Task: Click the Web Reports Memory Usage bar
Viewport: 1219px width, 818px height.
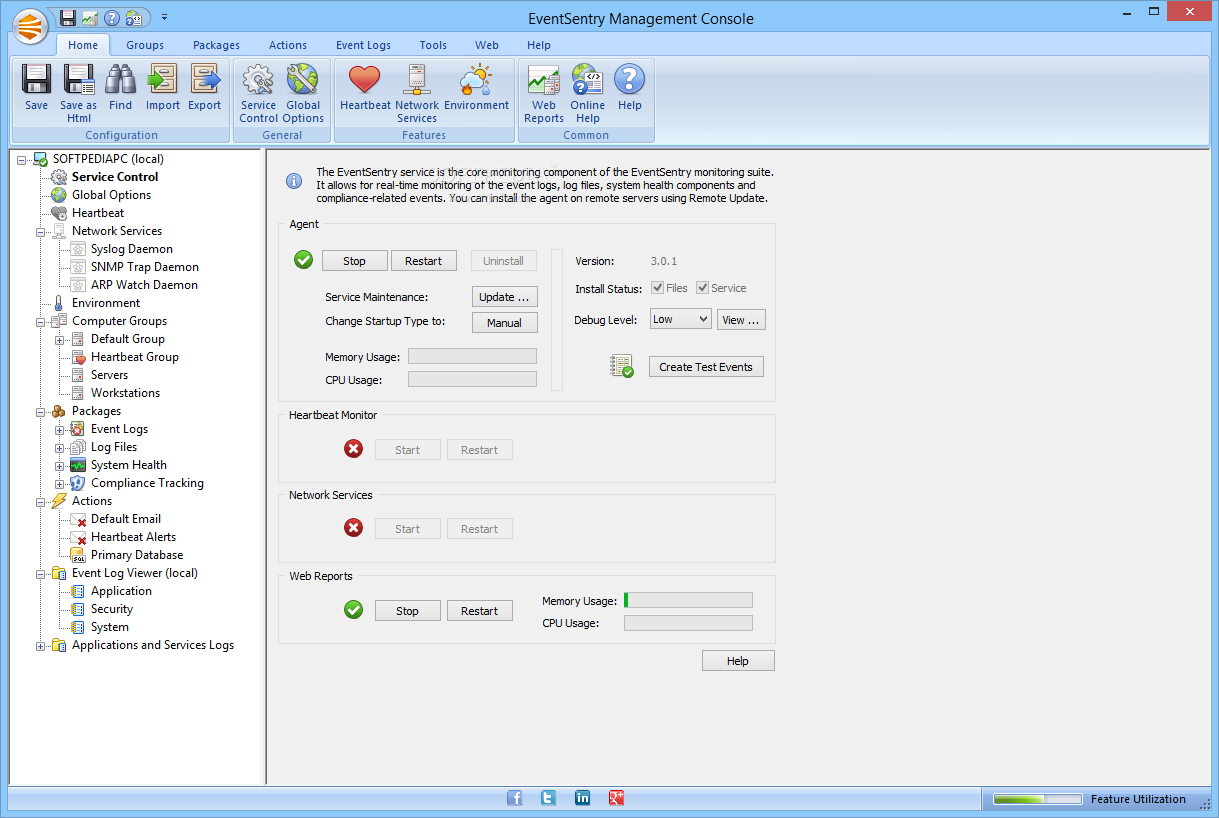Action: (x=688, y=600)
